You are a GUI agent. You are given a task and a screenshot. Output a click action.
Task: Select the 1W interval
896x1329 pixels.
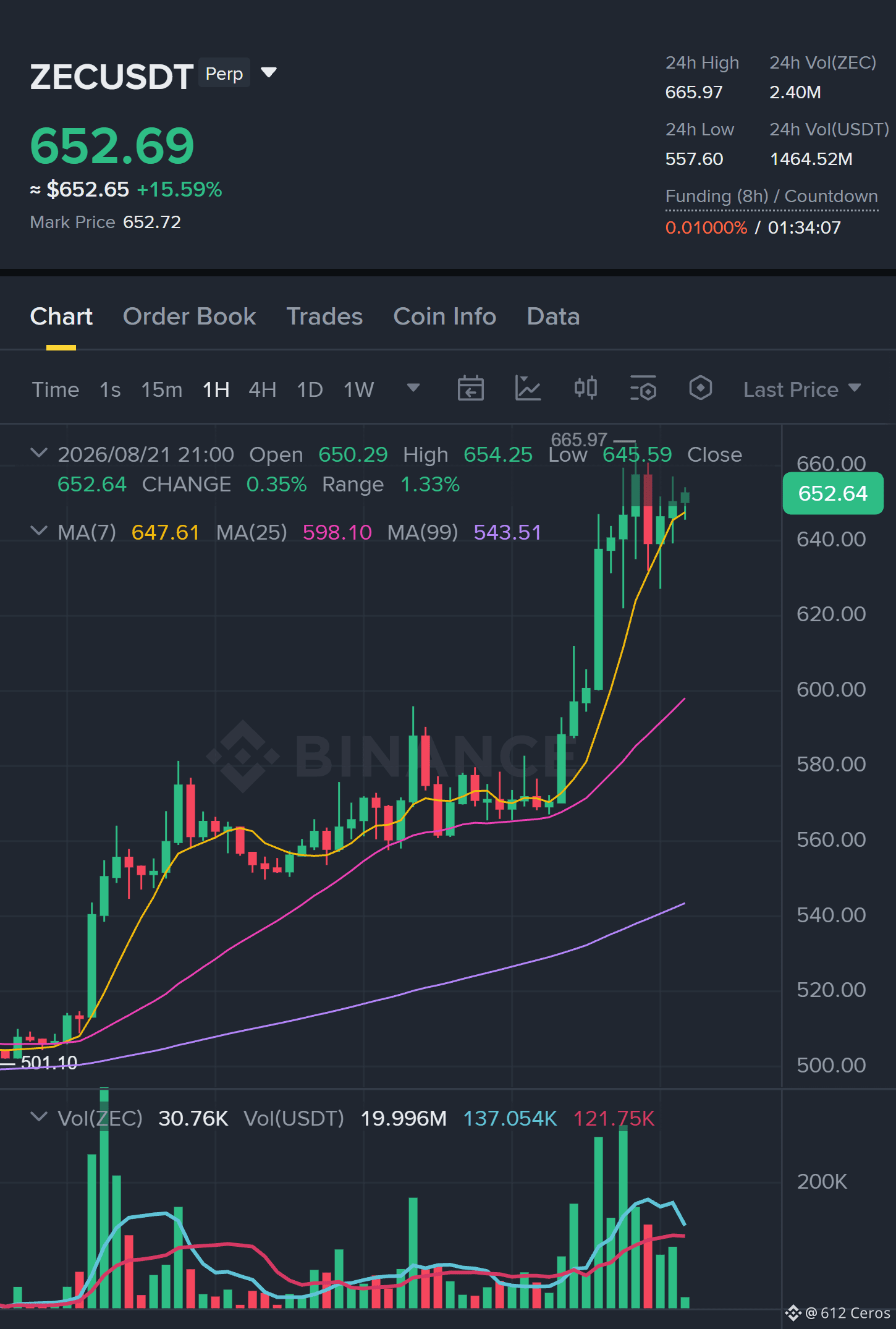click(359, 389)
